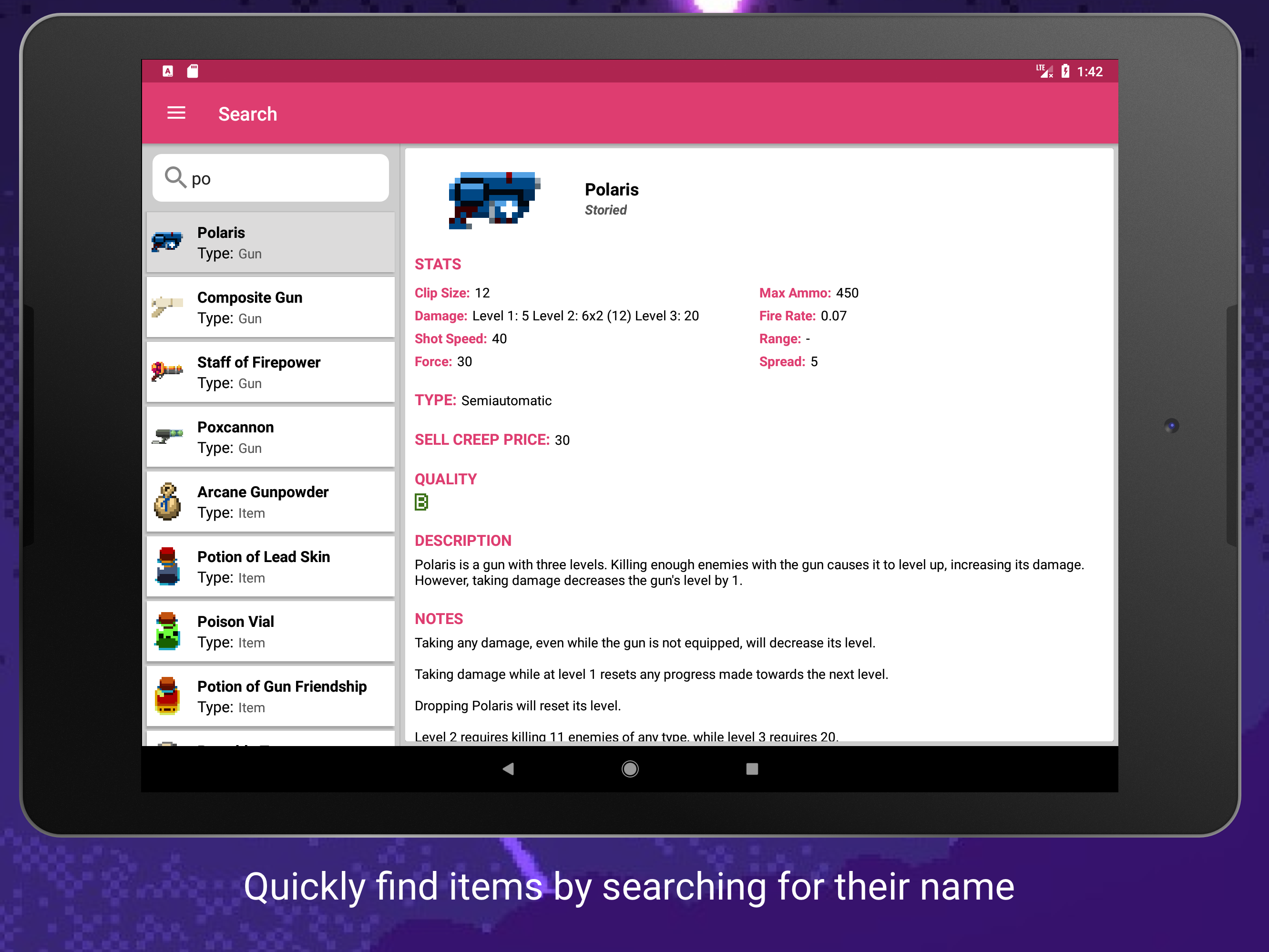Click the LTE signal status icon

pyautogui.click(x=1044, y=71)
